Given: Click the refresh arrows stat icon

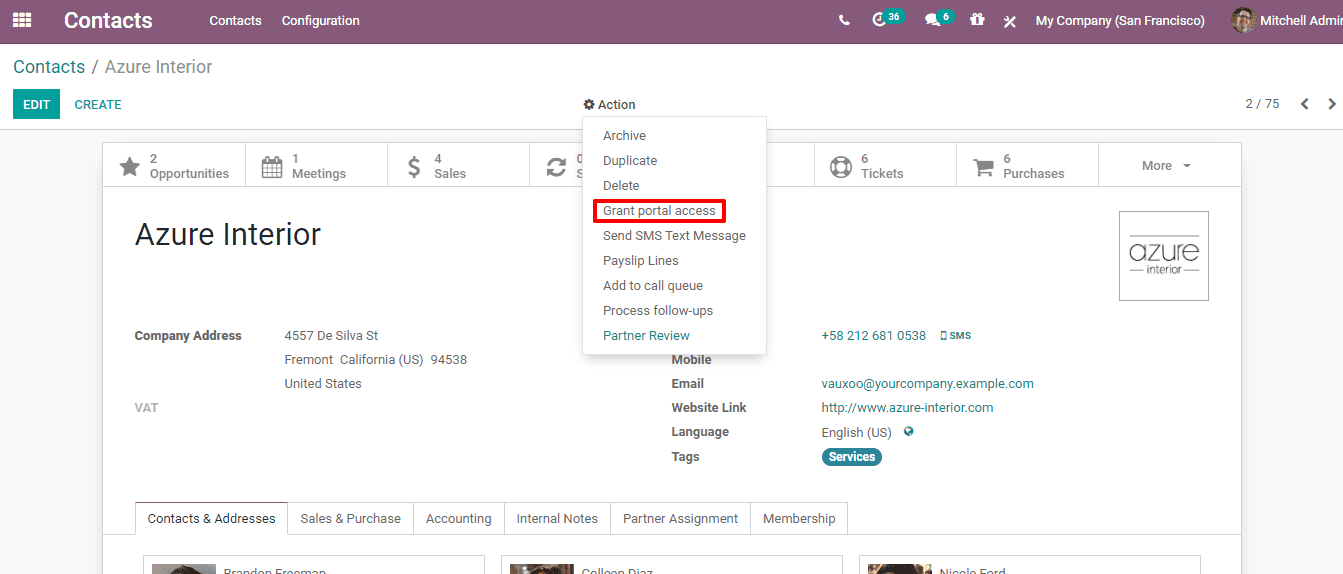Looking at the screenshot, I should pyautogui.click(x=556, y=167).
